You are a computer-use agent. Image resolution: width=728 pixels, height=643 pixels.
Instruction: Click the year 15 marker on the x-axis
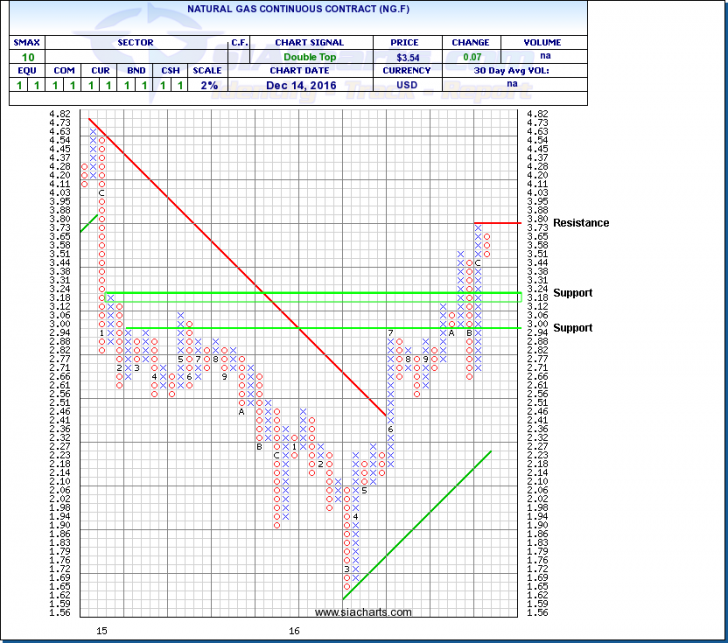pyautogui.click(x=101, y=631)
